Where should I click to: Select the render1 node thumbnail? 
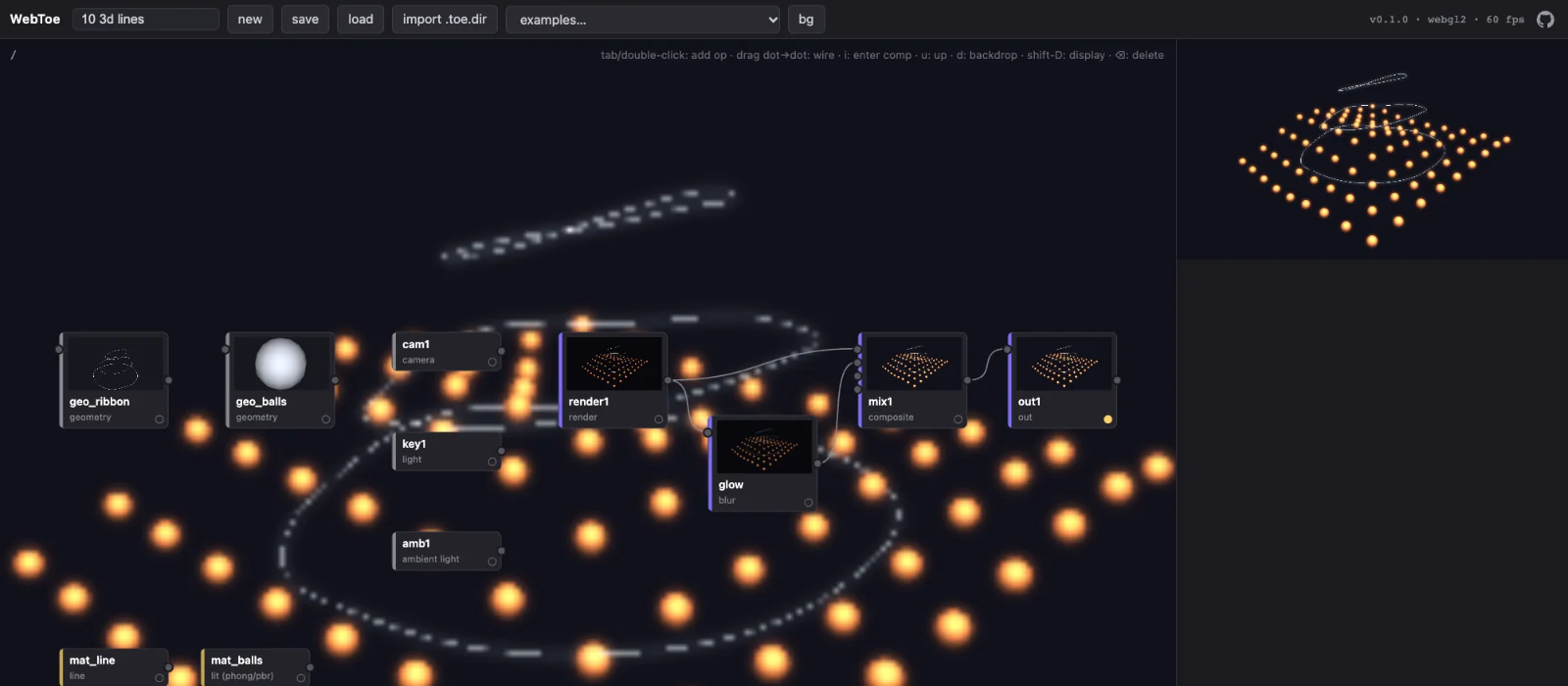[x=614, y=364]
